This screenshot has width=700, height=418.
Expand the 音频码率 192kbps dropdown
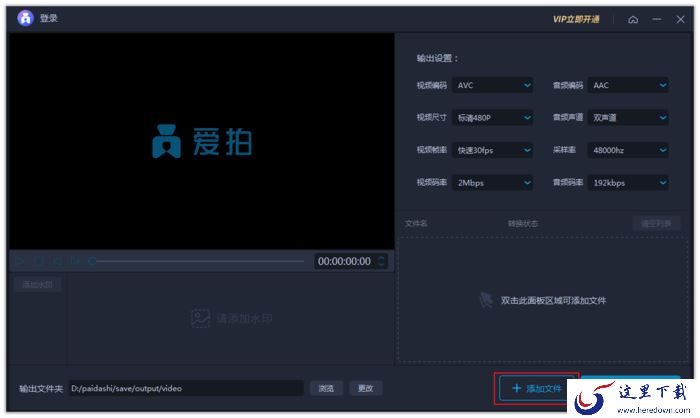coord(628,183)
